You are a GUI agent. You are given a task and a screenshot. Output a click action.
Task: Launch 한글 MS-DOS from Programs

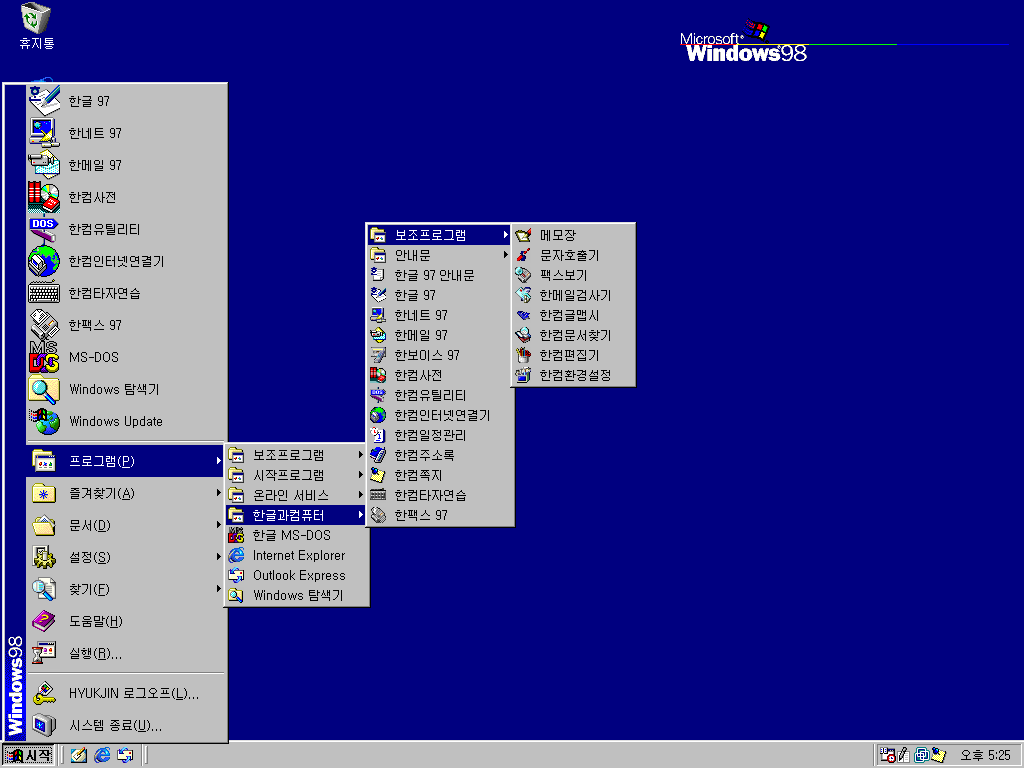296,535
